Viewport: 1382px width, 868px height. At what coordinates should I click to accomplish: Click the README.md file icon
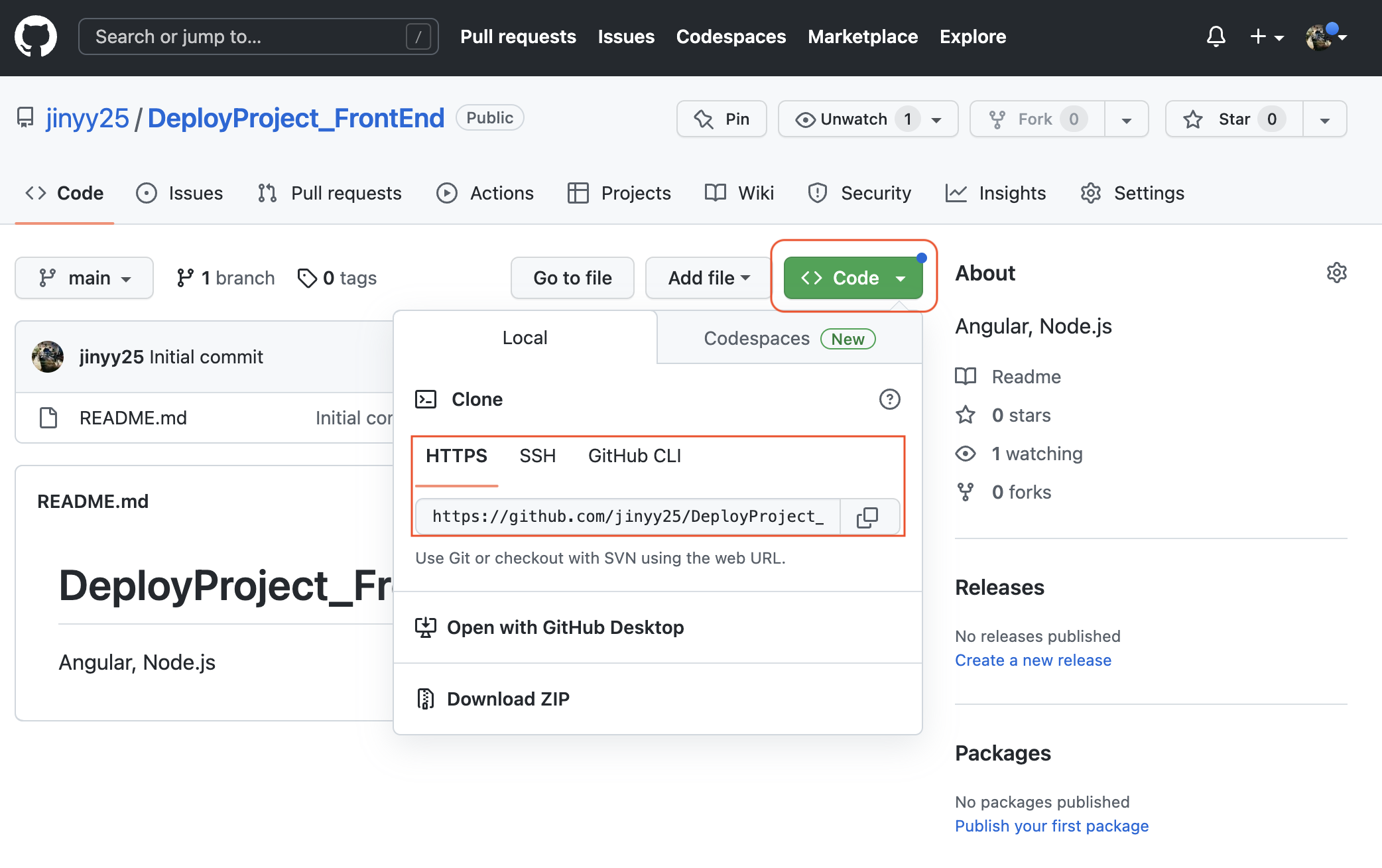[x=48, y=418]
